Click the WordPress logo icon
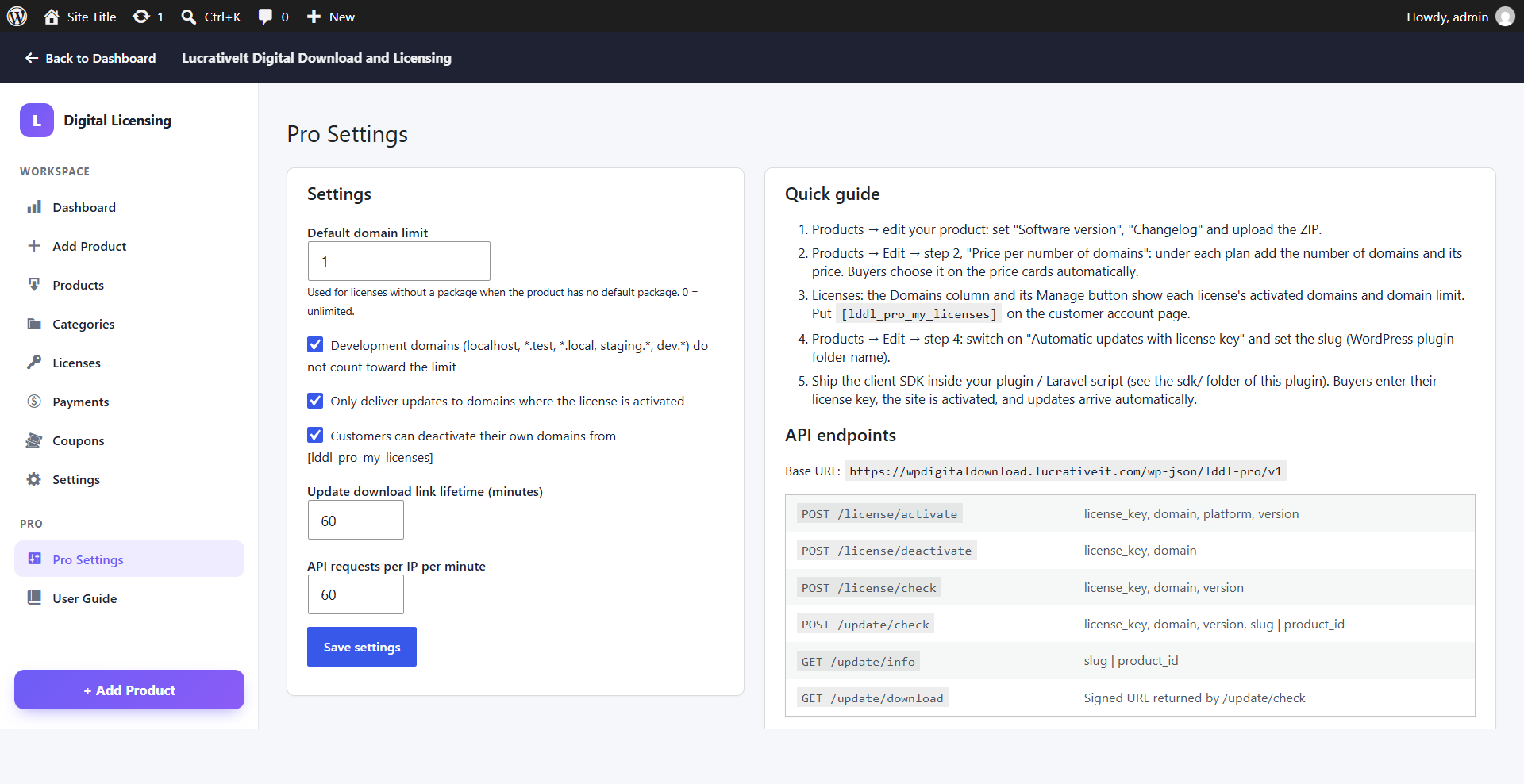 17,17
